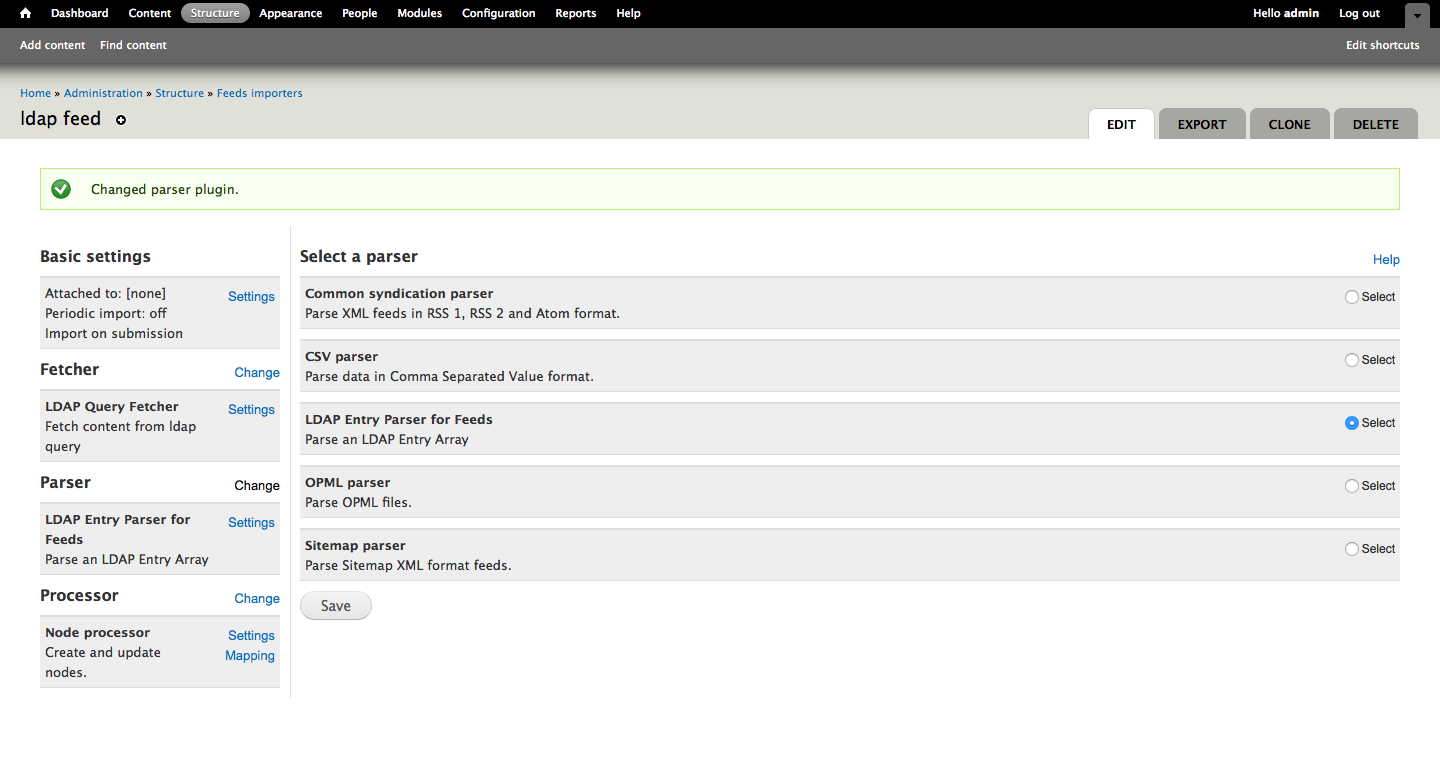This screenshot has height=774, width=1440.
Task: Select the Sitemap parser radio button
Action: click(1352, 549)
